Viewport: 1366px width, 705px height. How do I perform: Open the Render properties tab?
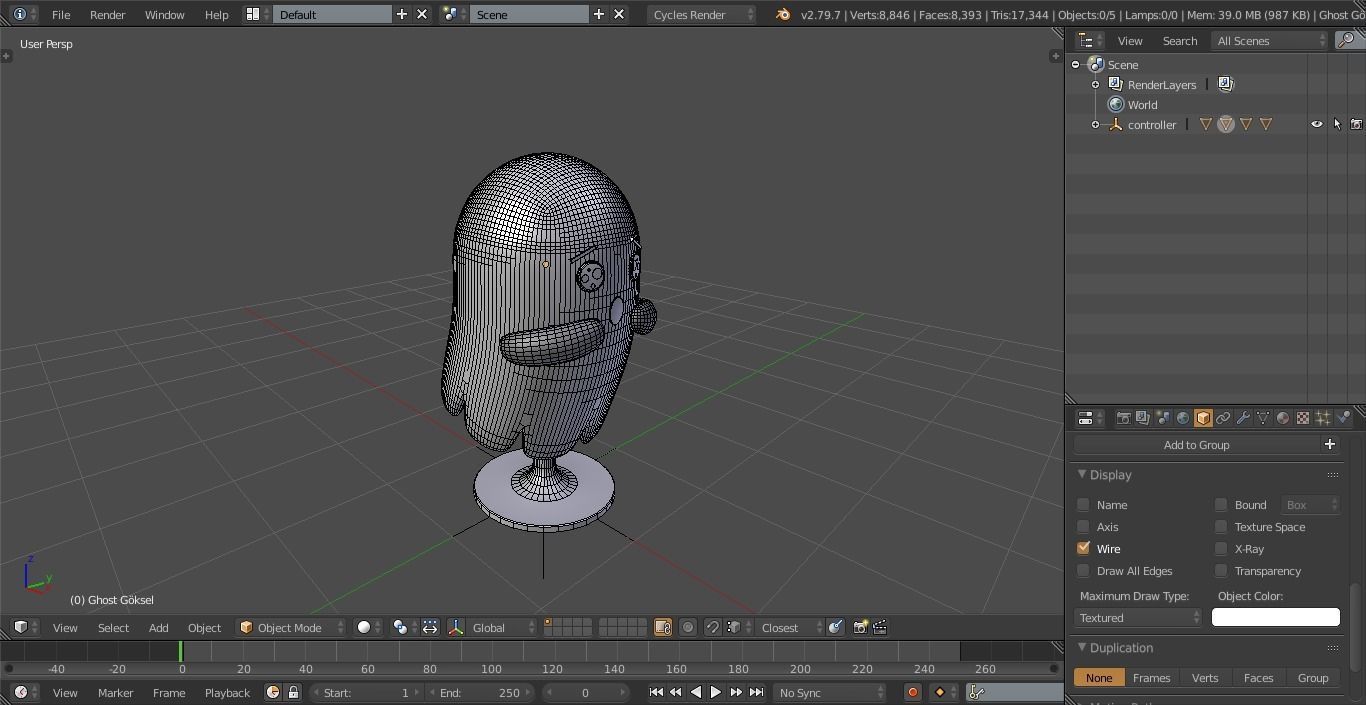coord(1123,418)
